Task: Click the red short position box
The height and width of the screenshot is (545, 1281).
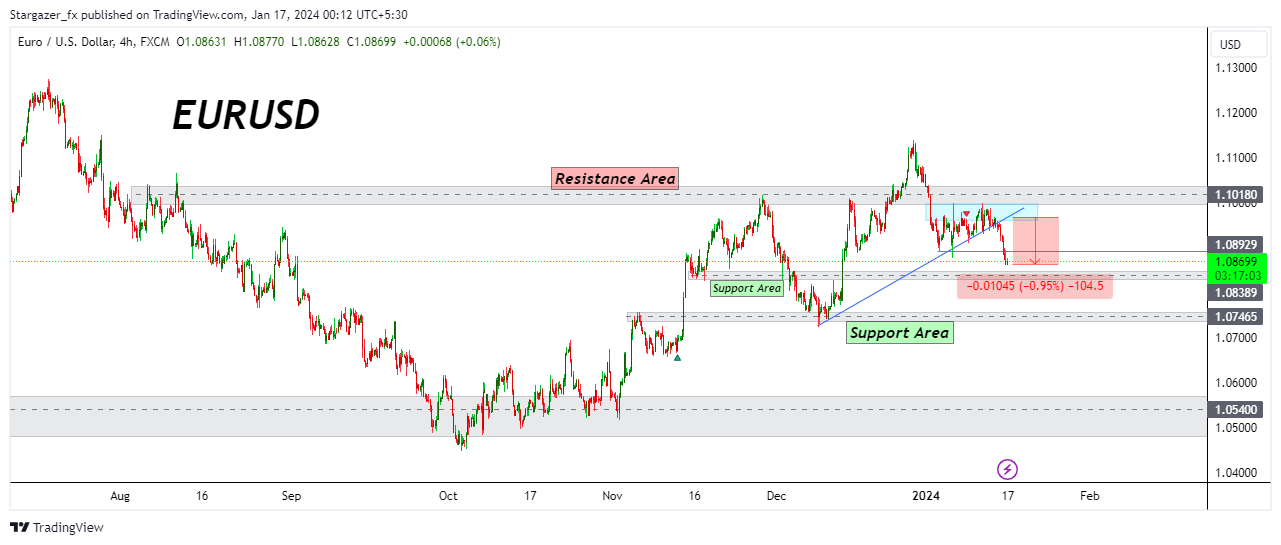Action: 1035,241
